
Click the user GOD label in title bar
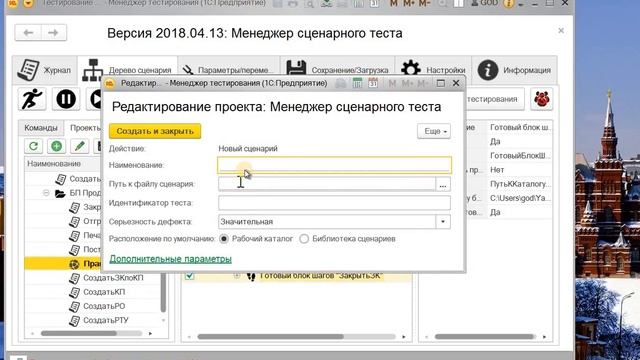(x=484, y=3)
